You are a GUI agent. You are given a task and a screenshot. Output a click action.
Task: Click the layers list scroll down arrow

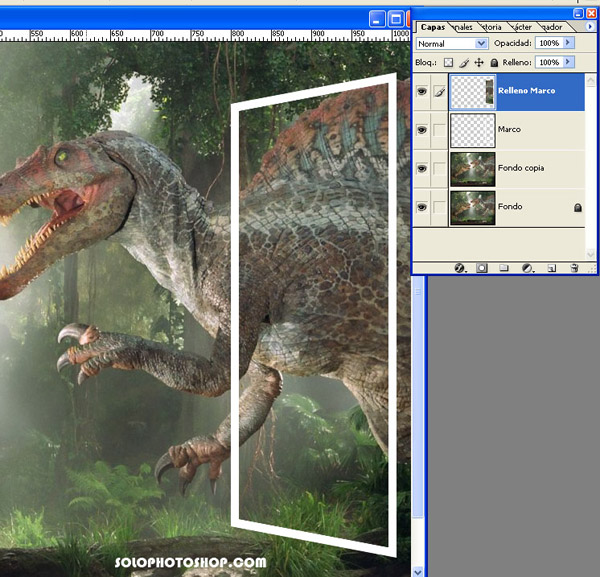tap(590, 254)
